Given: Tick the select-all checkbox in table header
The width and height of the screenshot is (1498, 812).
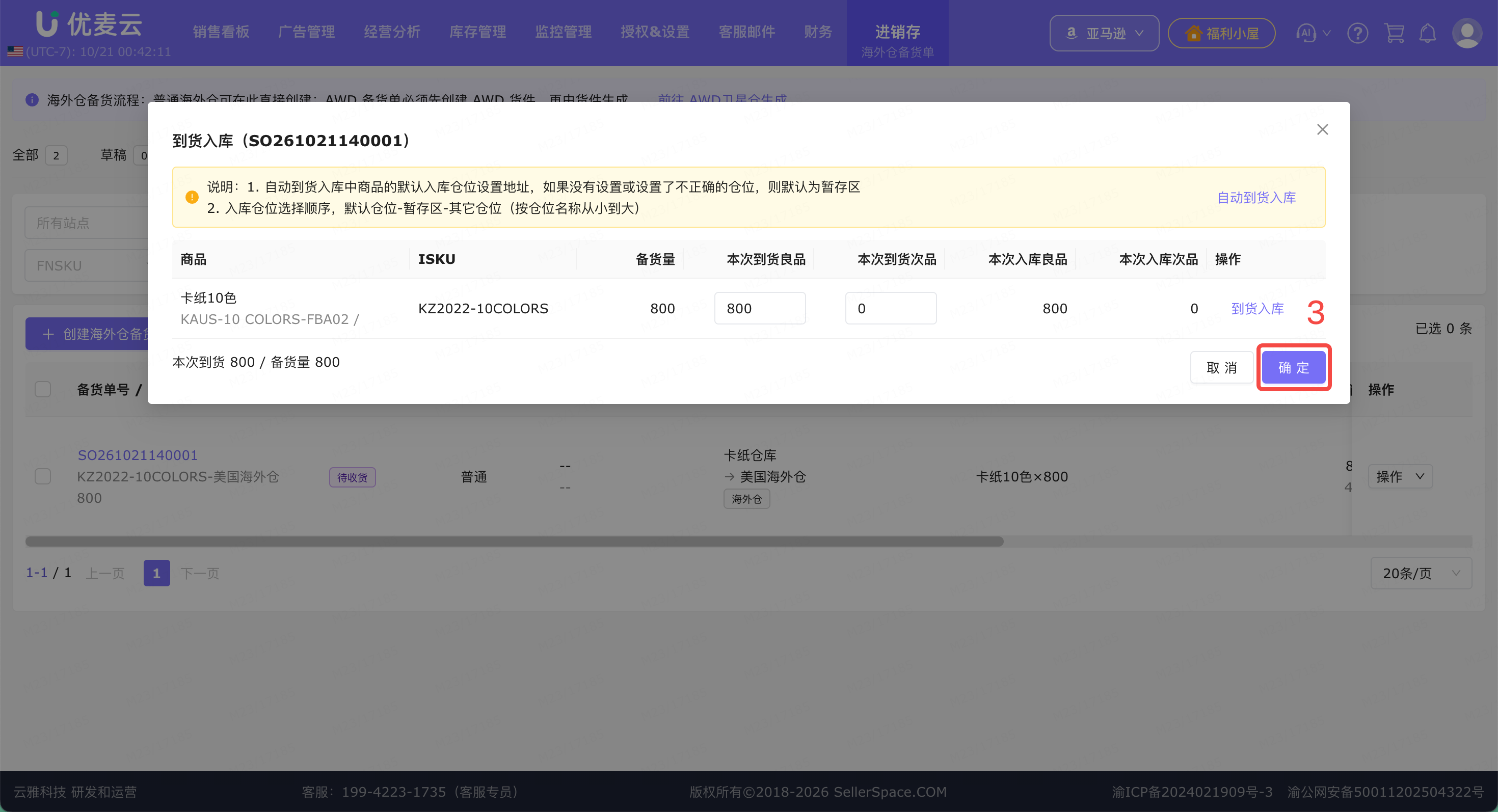Looking at the screenshot, I should tap(42, 389).
